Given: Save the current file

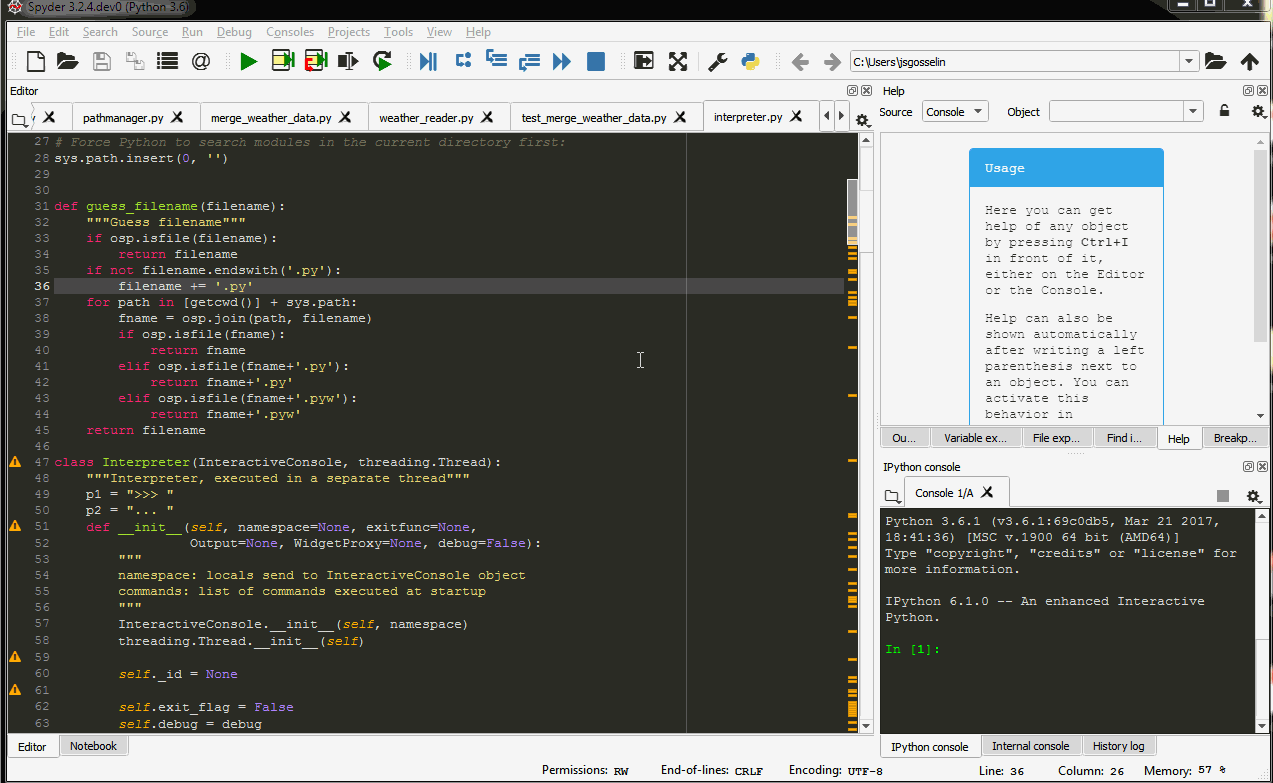Looking at the screenshot, I should [101, 62].
